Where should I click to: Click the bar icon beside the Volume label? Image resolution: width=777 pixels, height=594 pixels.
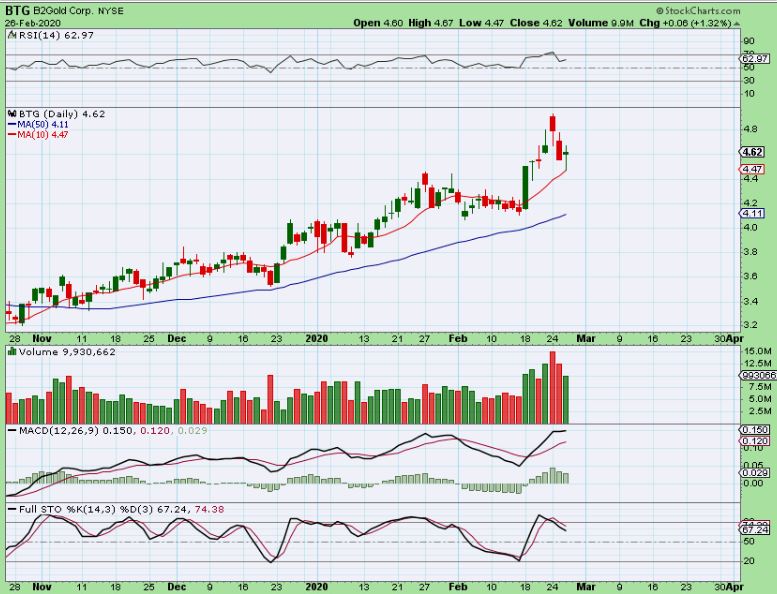click(12, 352)
